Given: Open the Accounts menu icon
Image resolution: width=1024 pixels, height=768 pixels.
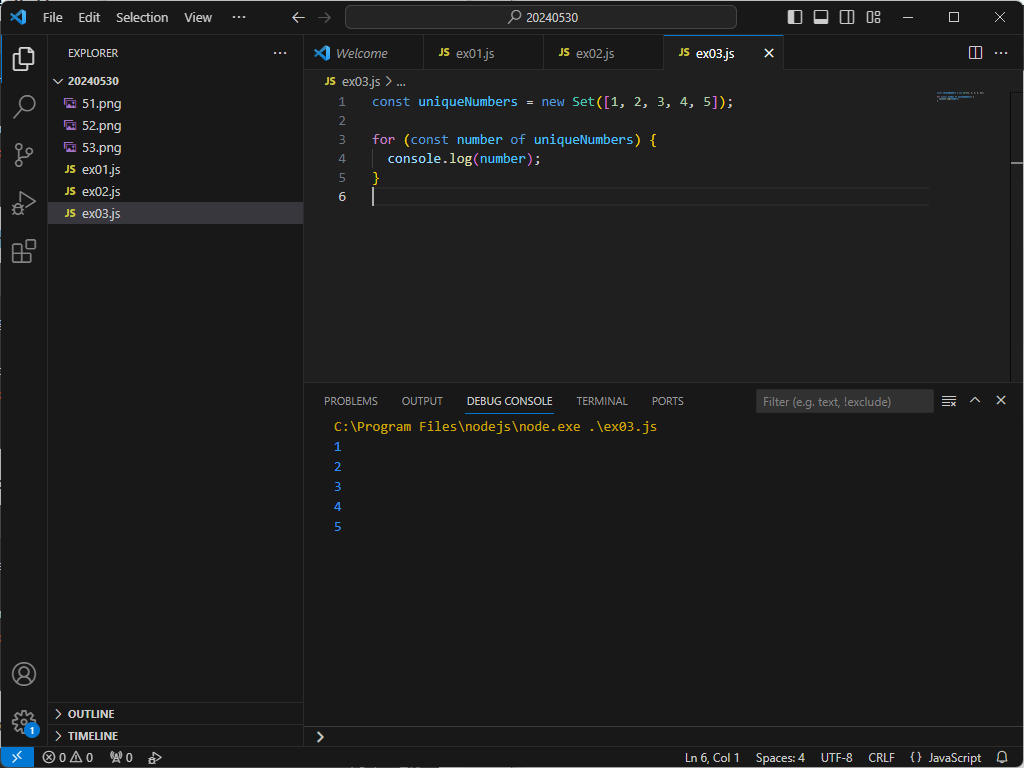Looking at the screenshot, I should (24, 674).
